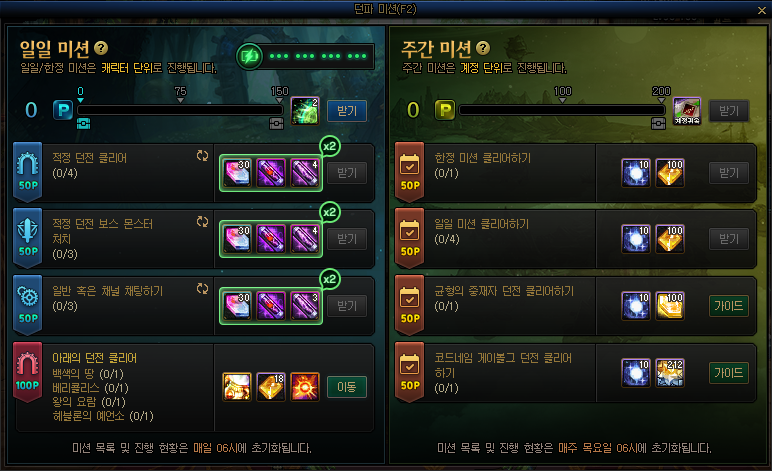Click 이동 button for 아래의 던전 클리어
This screenshot has height=471, width=772.
(x=347, y=387)
